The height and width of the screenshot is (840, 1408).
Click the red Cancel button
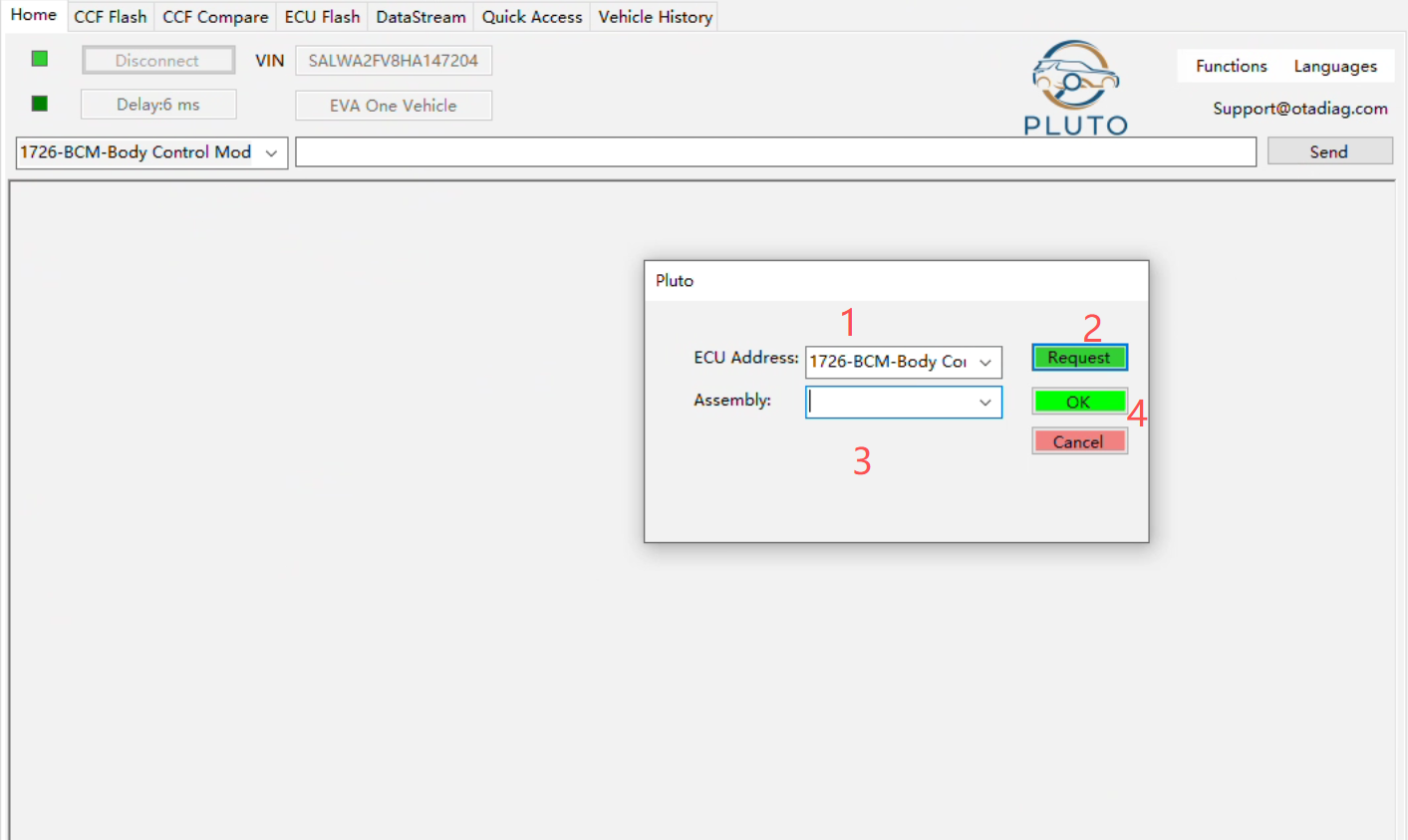[1080, 441]
